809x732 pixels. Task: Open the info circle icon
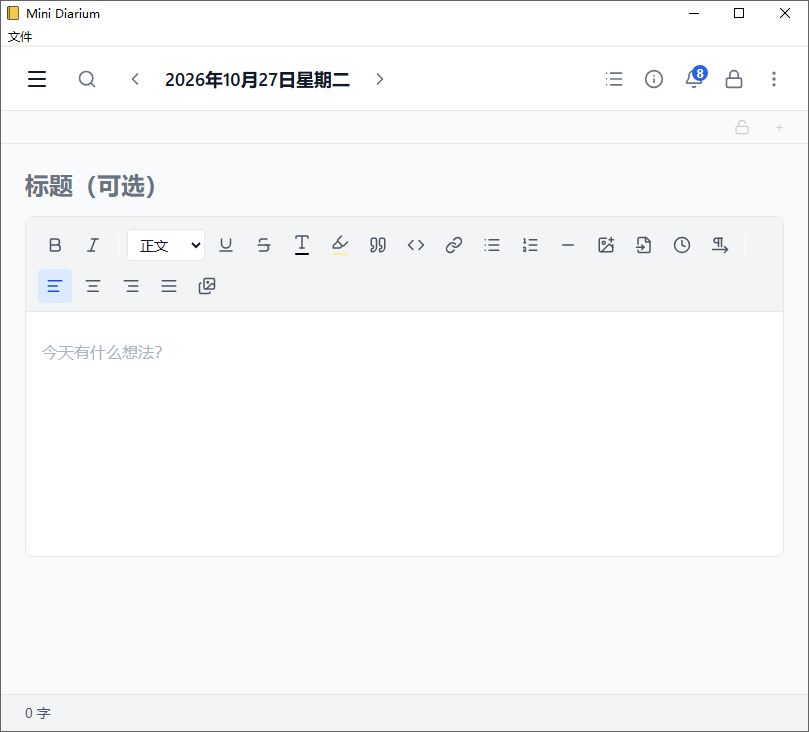coord(654,79)
